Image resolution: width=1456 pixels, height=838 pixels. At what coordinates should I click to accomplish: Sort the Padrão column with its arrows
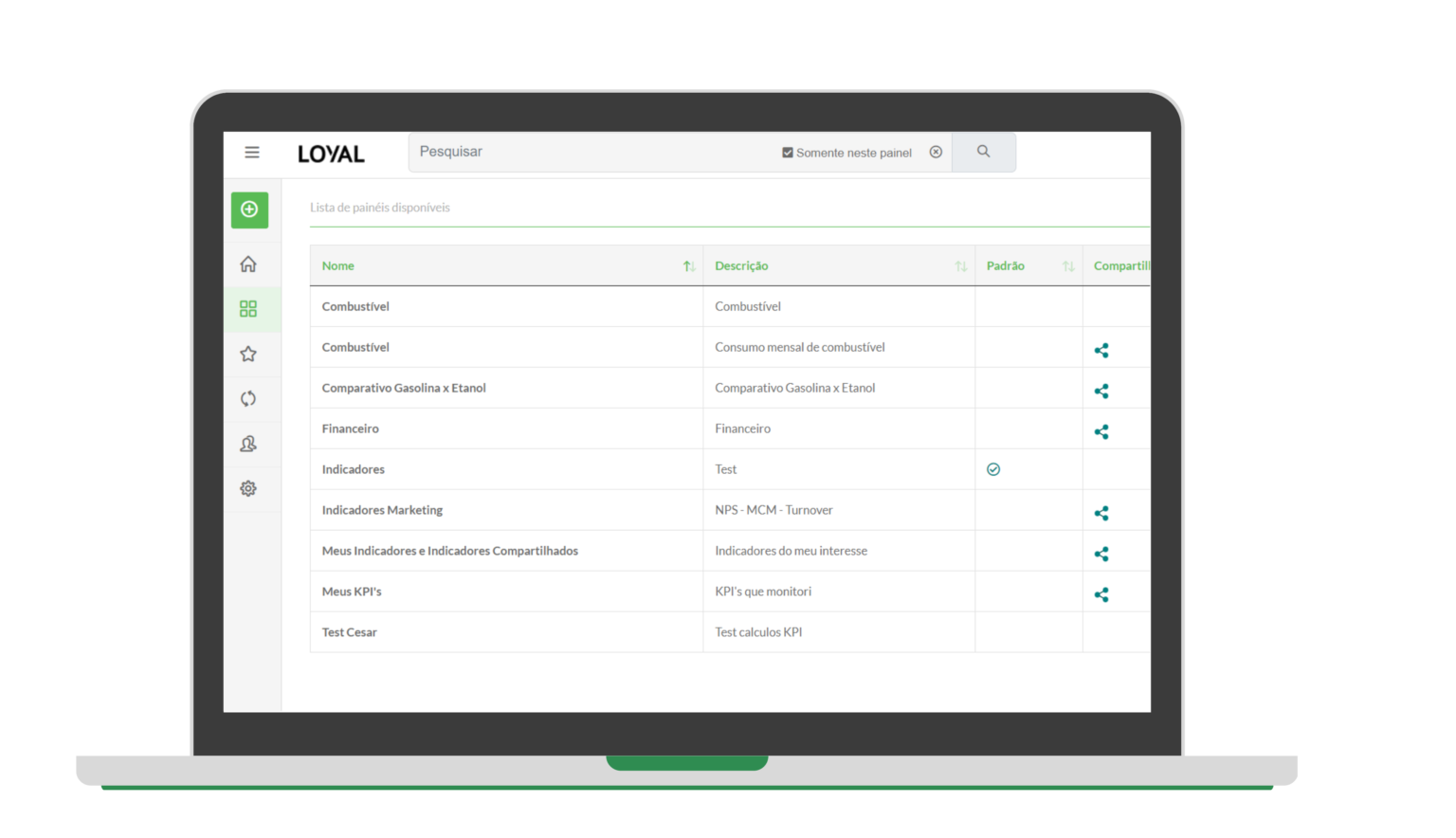pos(1069,265)
